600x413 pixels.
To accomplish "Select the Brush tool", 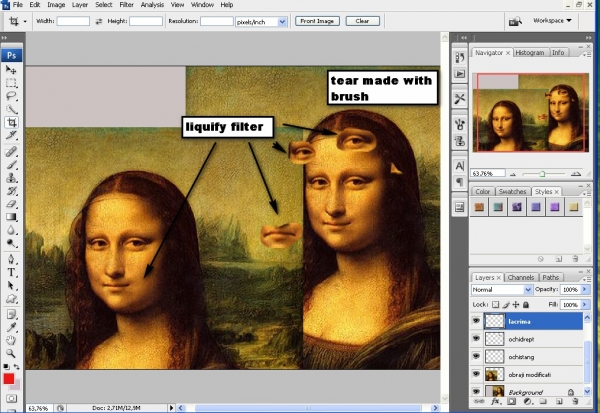I will [x=11, y=165].
